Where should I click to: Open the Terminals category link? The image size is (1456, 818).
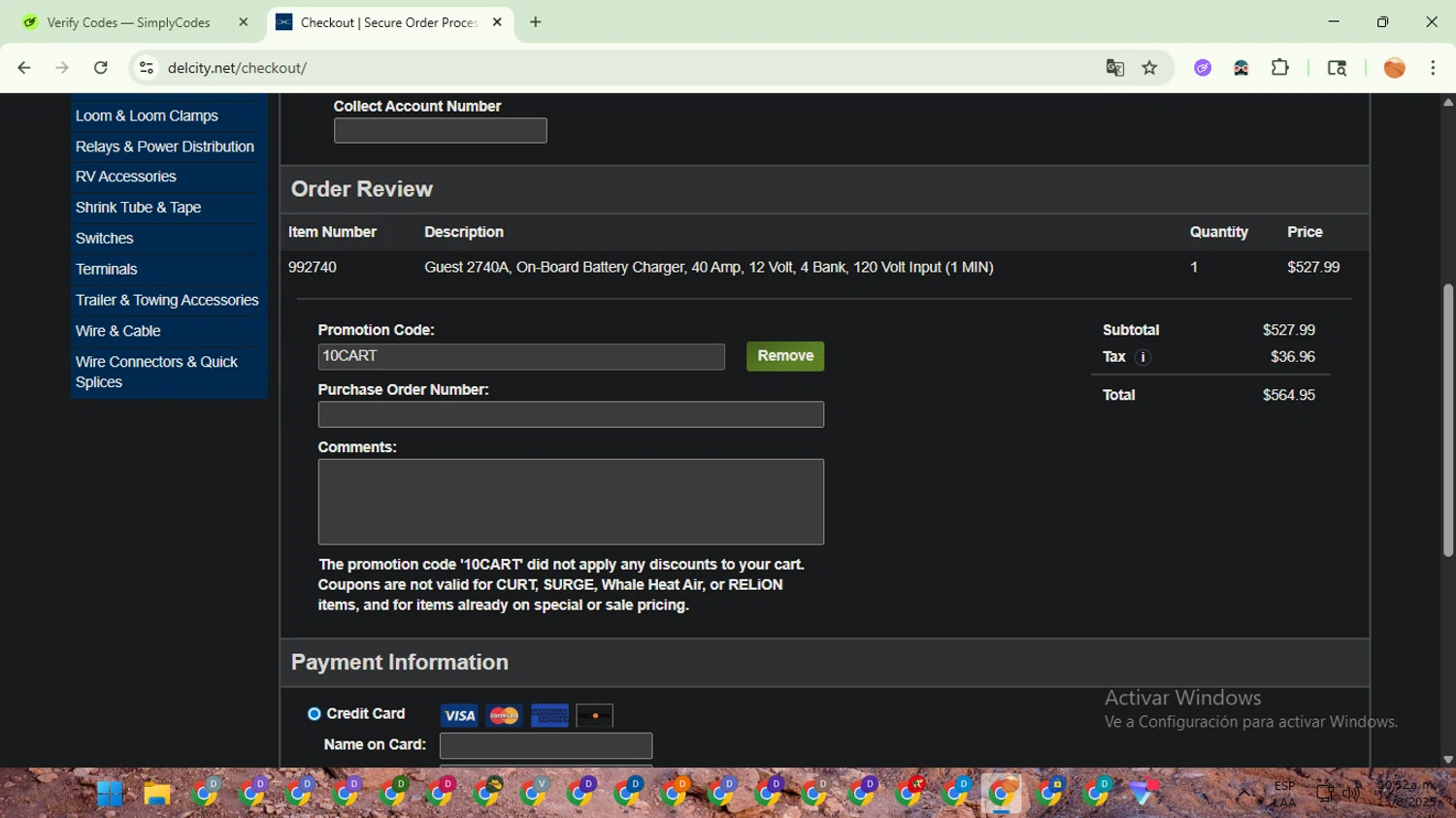107,270
